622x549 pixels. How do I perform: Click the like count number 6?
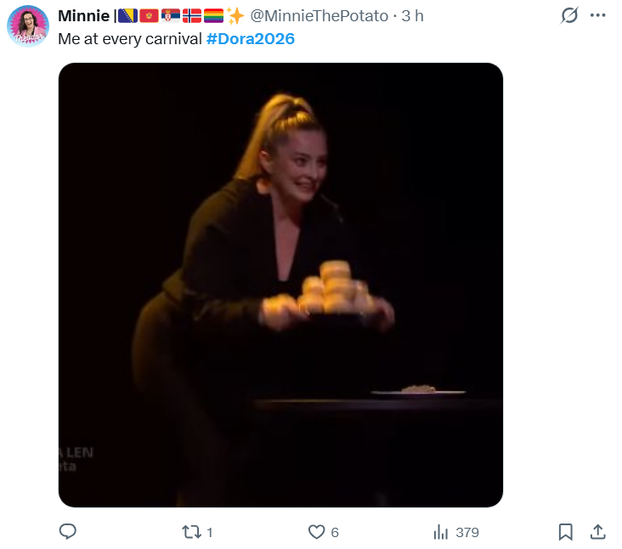click(x=335, y=533)
